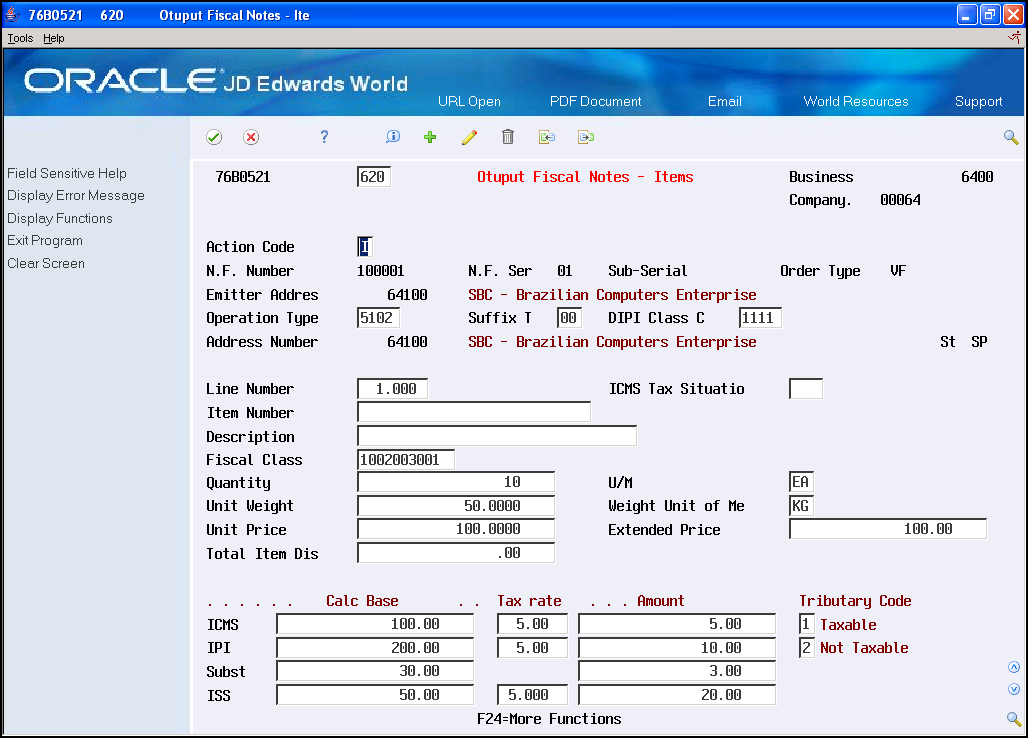Click the F24=More Functions text
Viewport: 1028px width, 738px height.
[549, 719]
